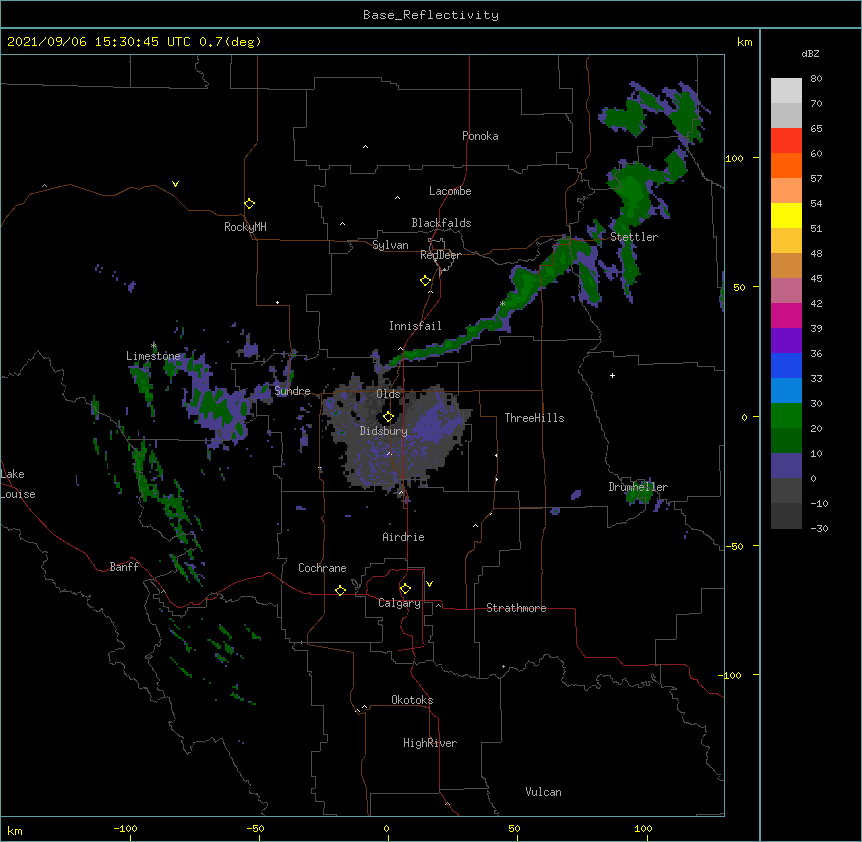Viewport: 862px width, 842px height.
Task: Click the yellow diamond marker above RockyMH
Action: tap(250, 204)
